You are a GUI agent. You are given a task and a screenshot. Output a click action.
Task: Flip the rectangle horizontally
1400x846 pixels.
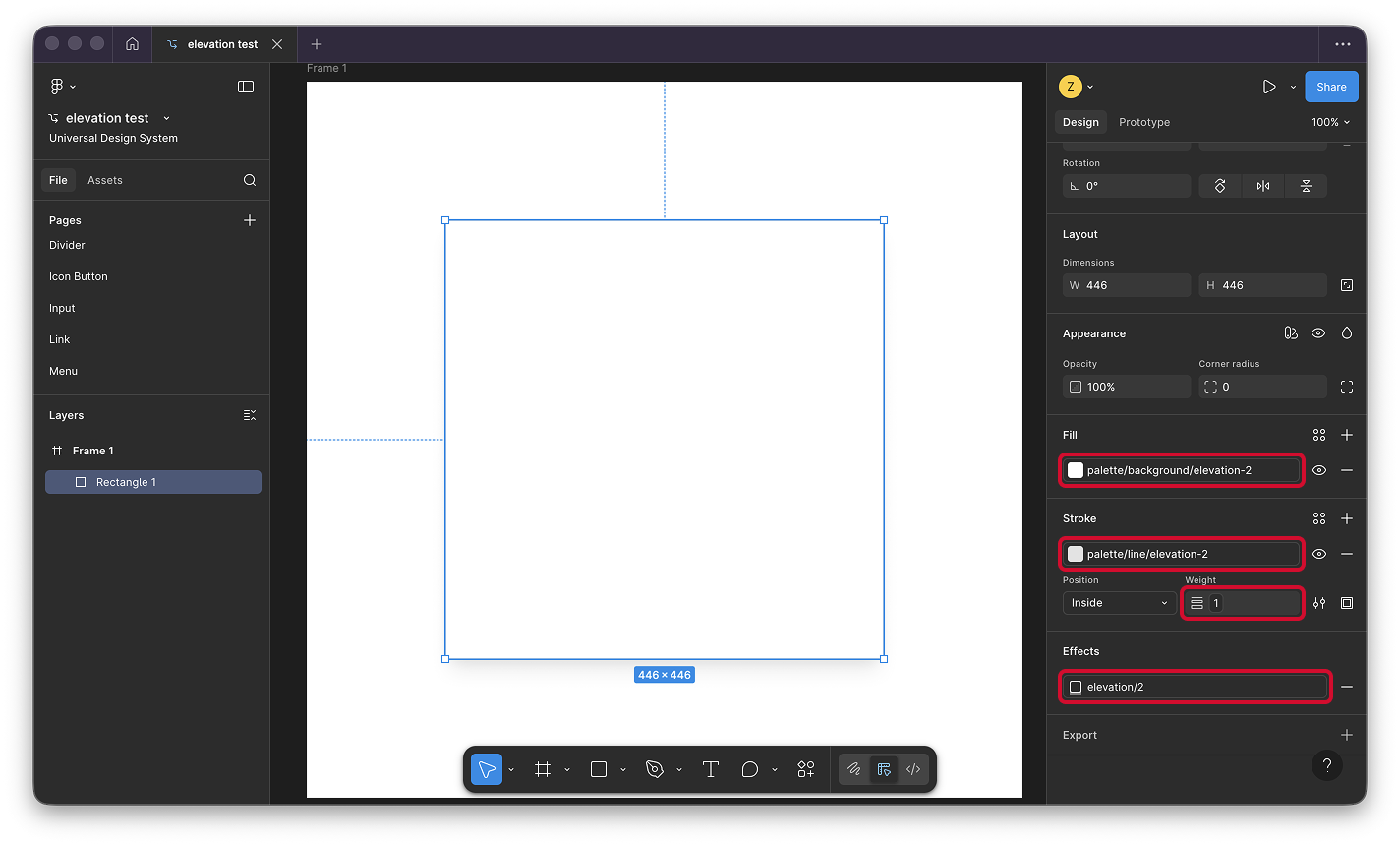[x=1263, y=186]
